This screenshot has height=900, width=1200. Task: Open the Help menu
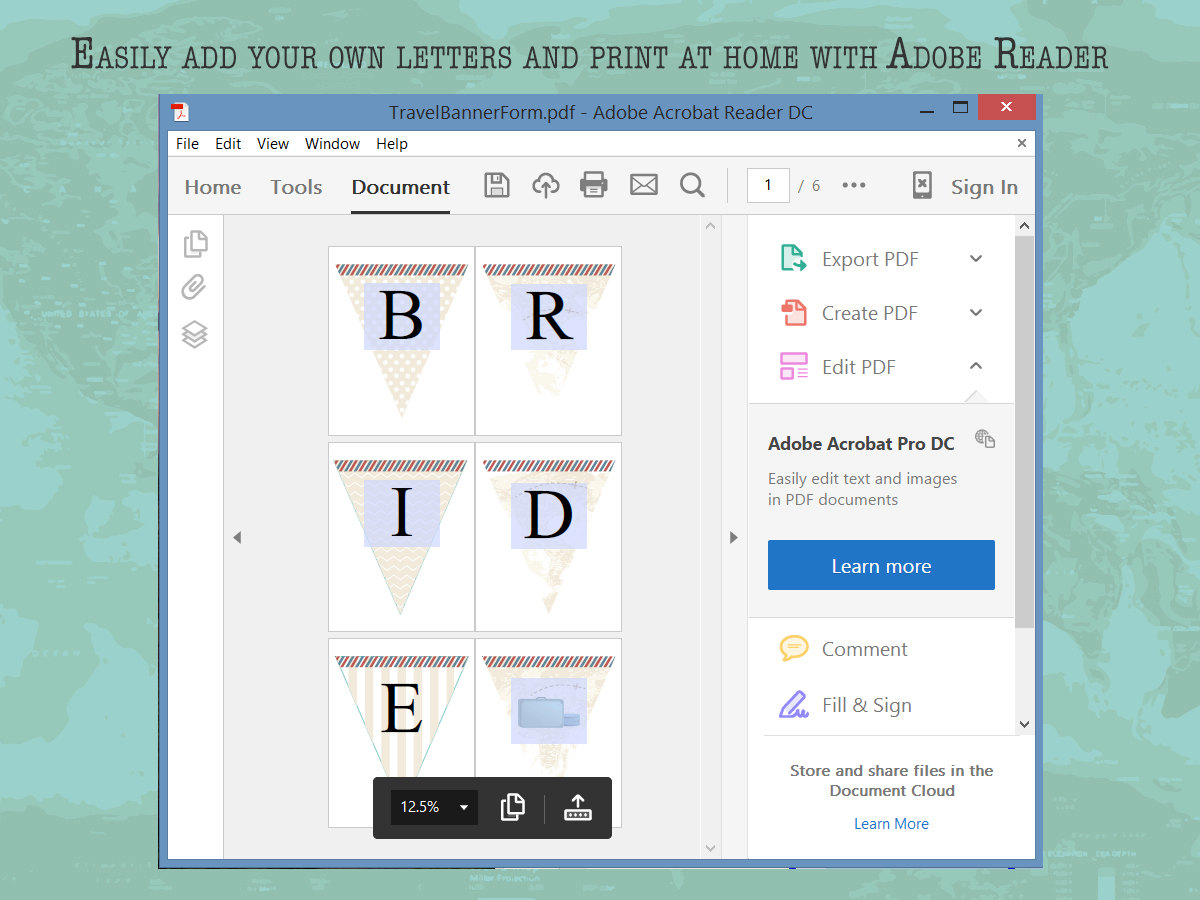392,144
